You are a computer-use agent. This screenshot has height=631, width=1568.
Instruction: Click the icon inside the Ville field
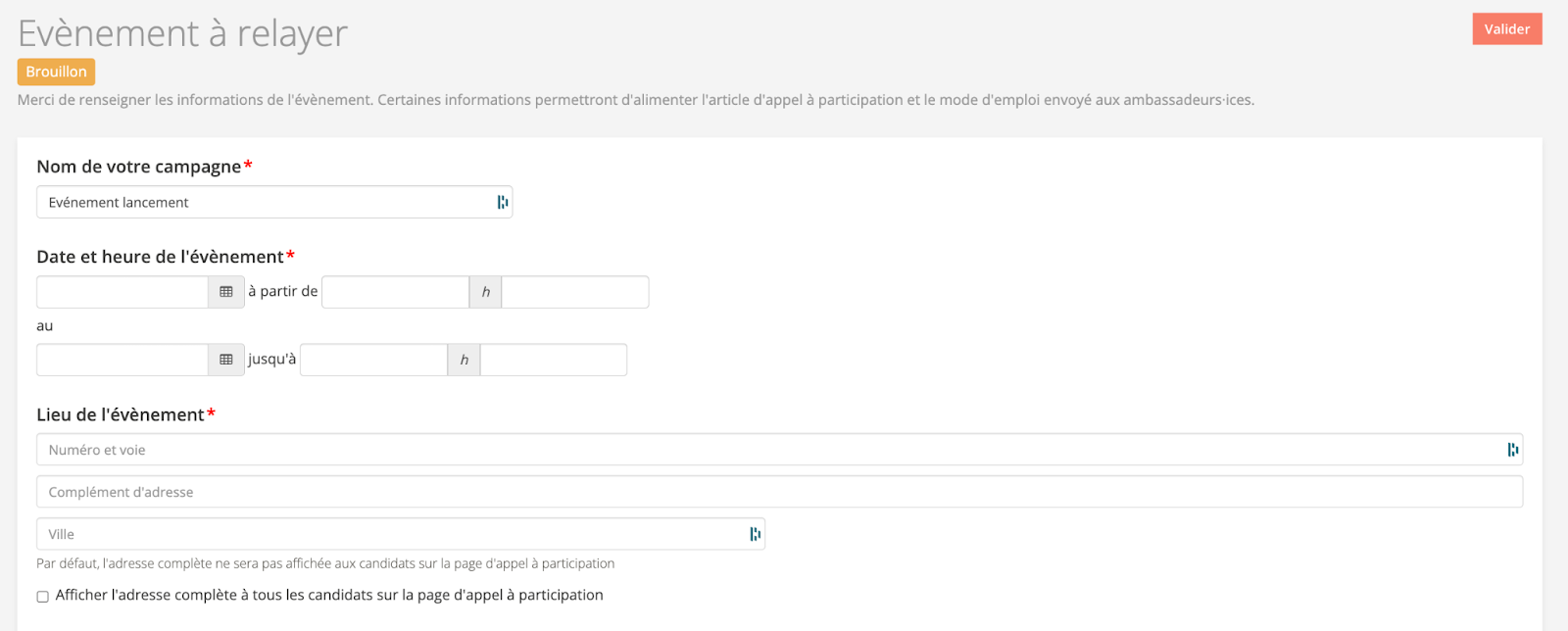755,534
